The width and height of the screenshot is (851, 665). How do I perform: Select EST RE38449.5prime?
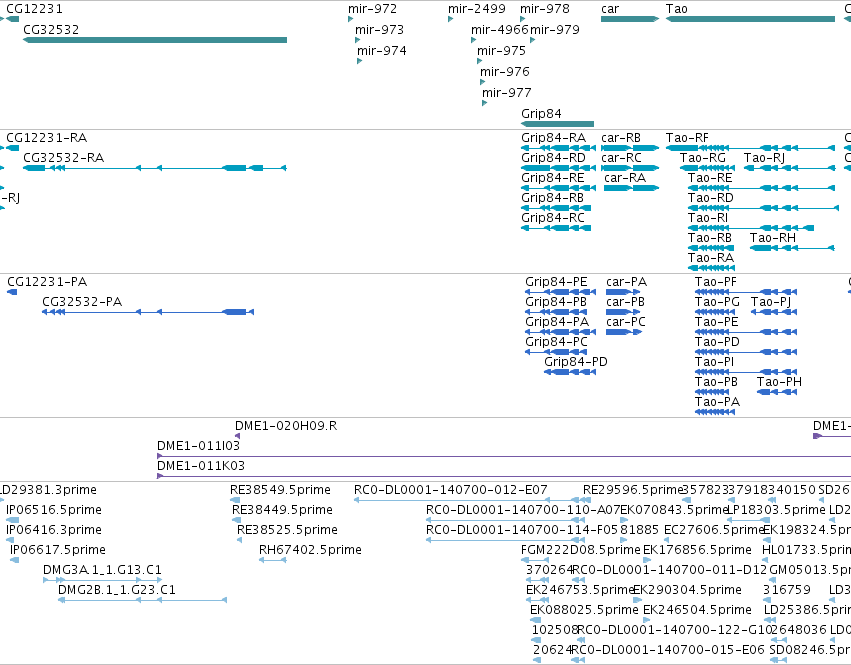[x=234, y=520]
